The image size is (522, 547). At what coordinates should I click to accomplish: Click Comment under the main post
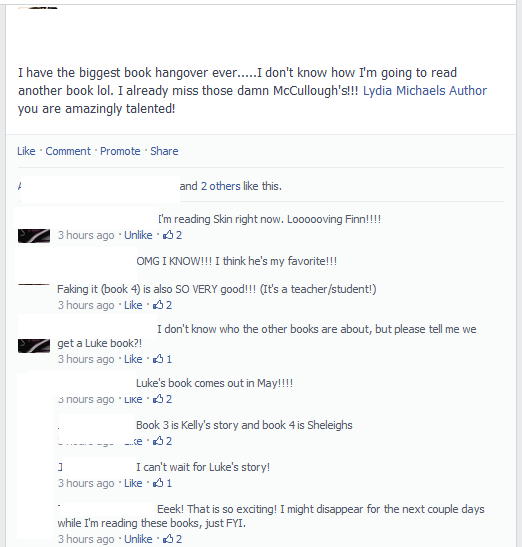[x=68, y=151]
